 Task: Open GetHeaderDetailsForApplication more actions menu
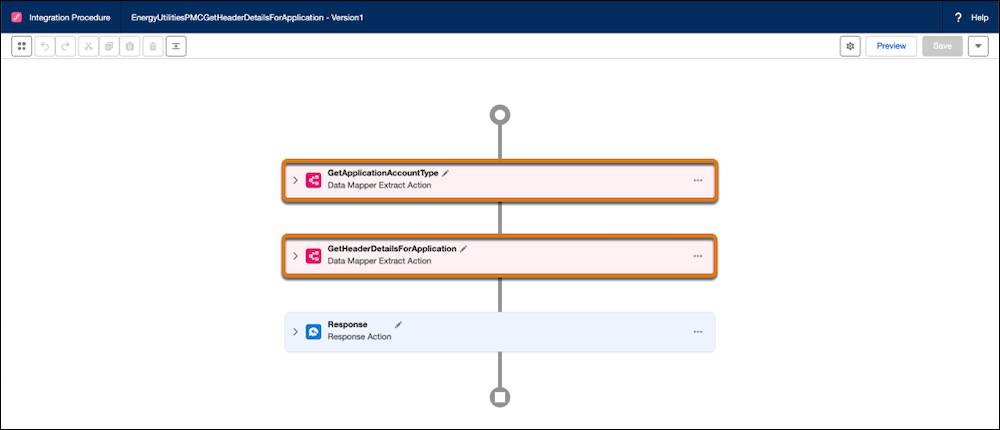(x=698, y=256)
